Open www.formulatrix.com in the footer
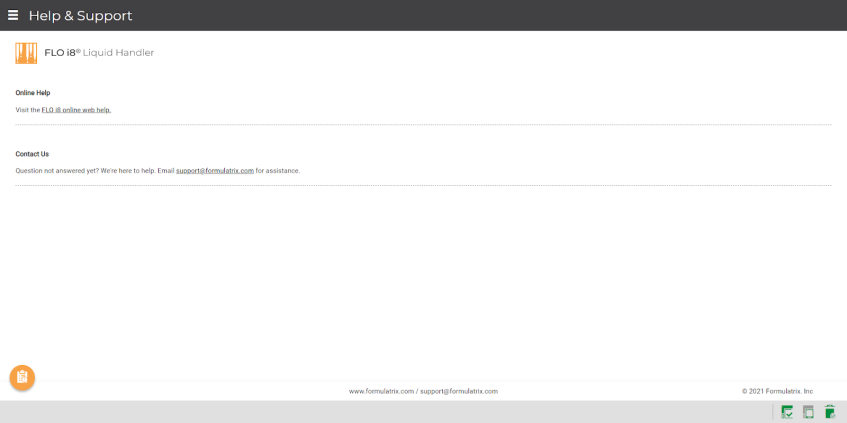Viewport: 847px width, 423px height. (x=381, y=391)
